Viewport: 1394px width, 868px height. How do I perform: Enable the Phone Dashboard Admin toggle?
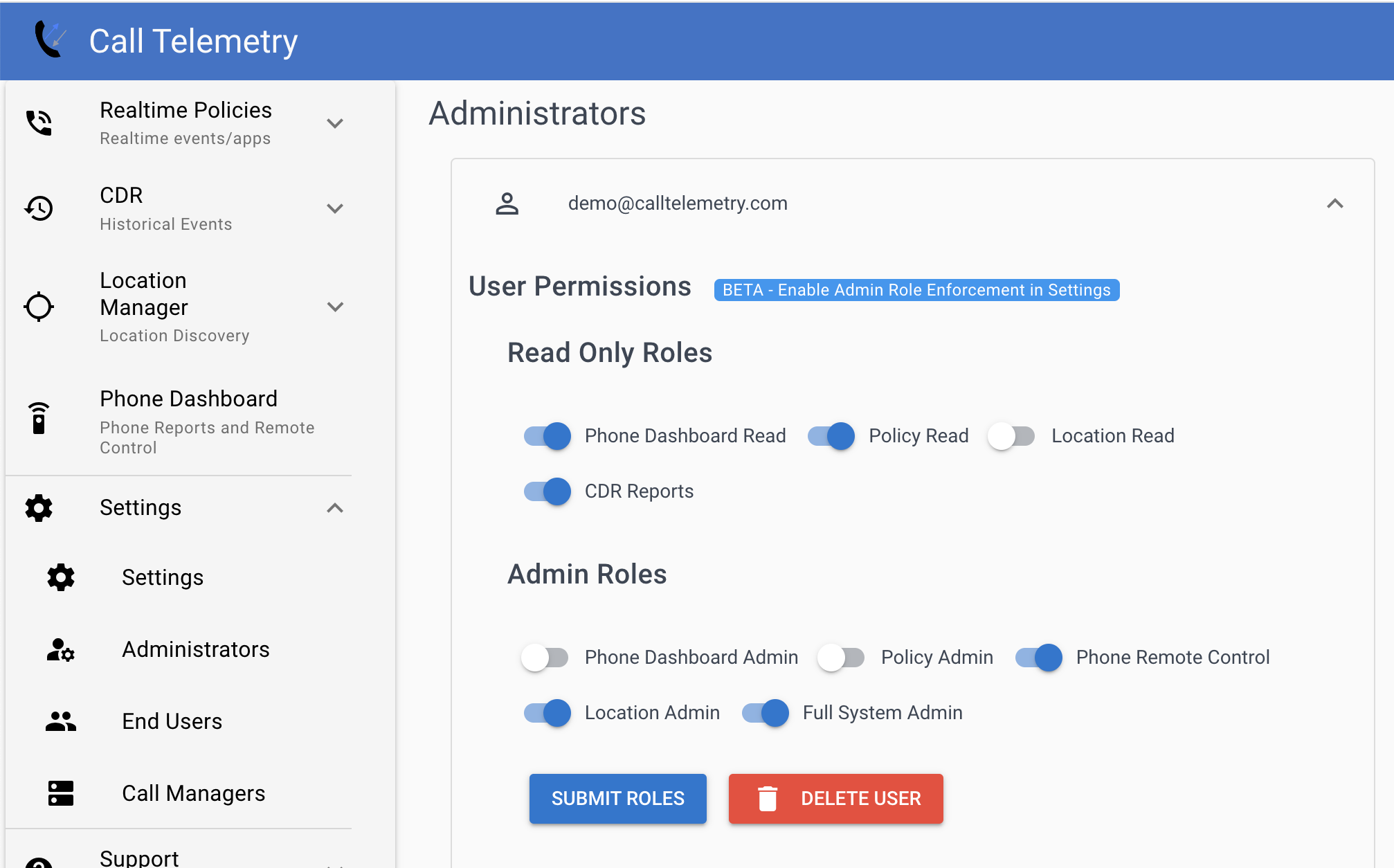[x=546, y=657]
